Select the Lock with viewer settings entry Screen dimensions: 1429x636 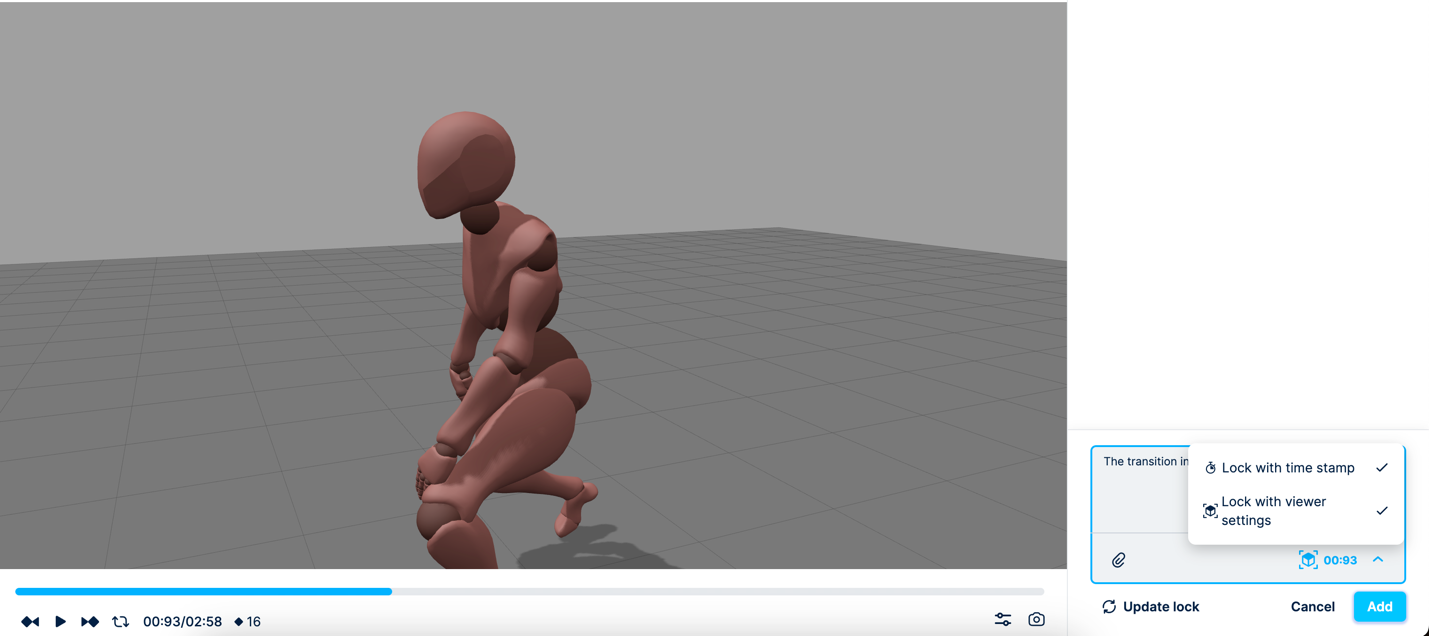[1274, 510]
